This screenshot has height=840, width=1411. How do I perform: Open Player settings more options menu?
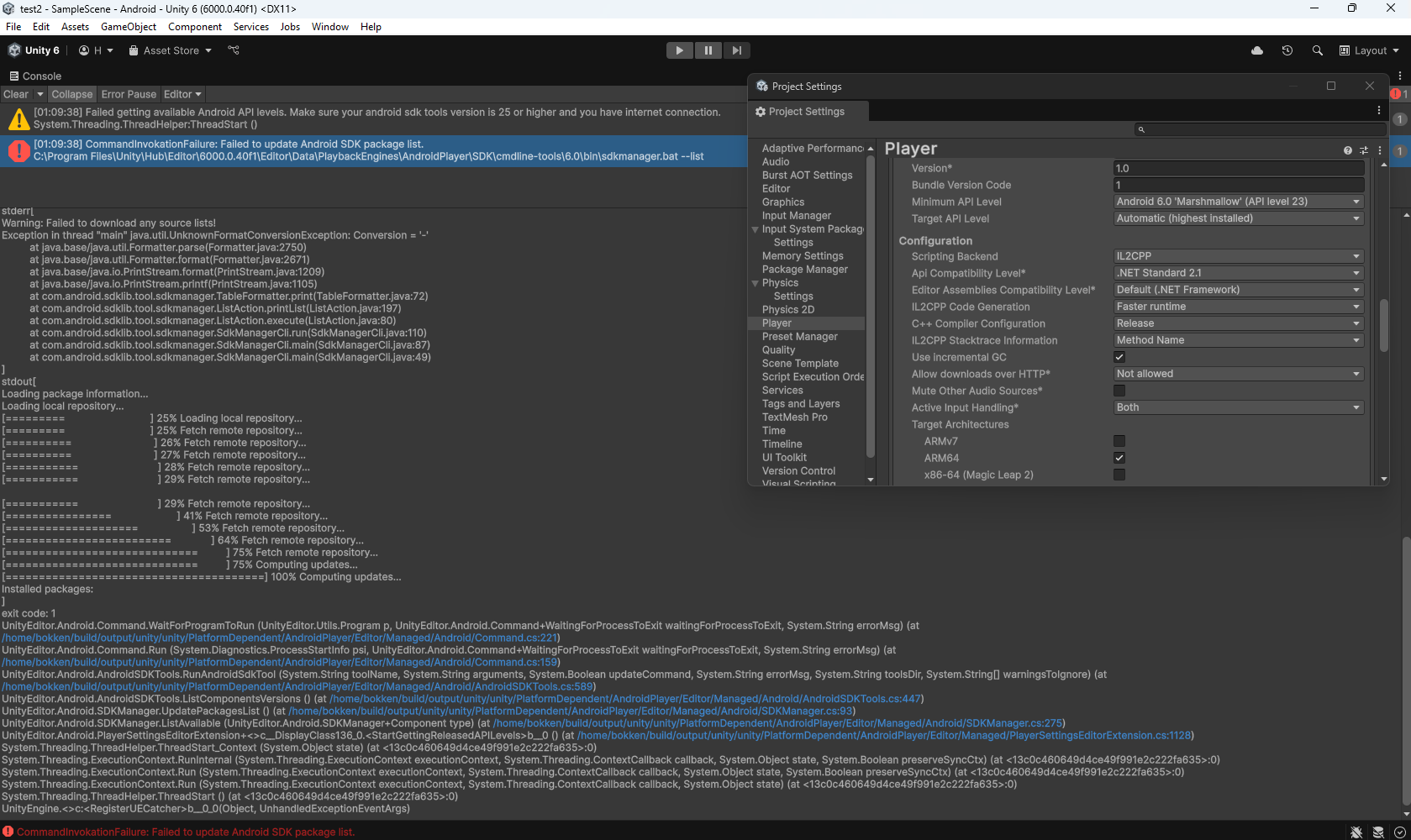coord(1380,150)
